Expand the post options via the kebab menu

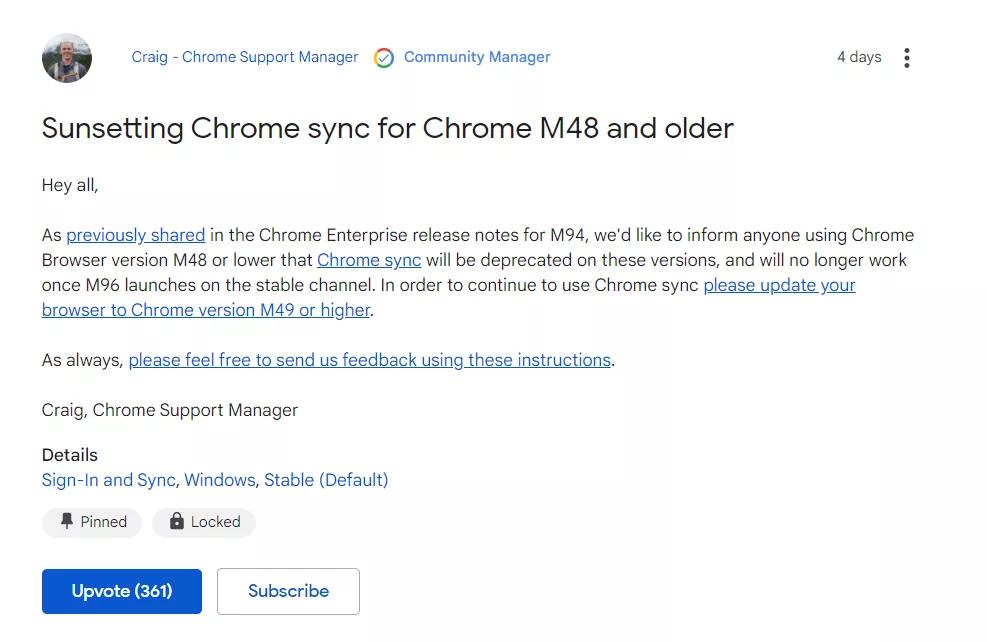click(x=906, y=57)
